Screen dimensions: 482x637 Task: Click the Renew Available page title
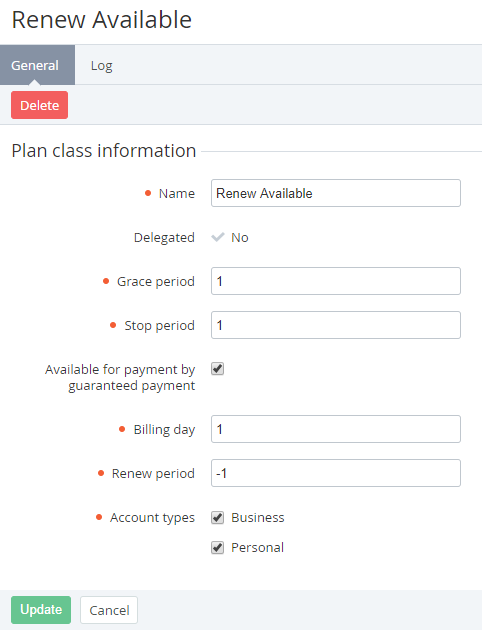[102, 20]
